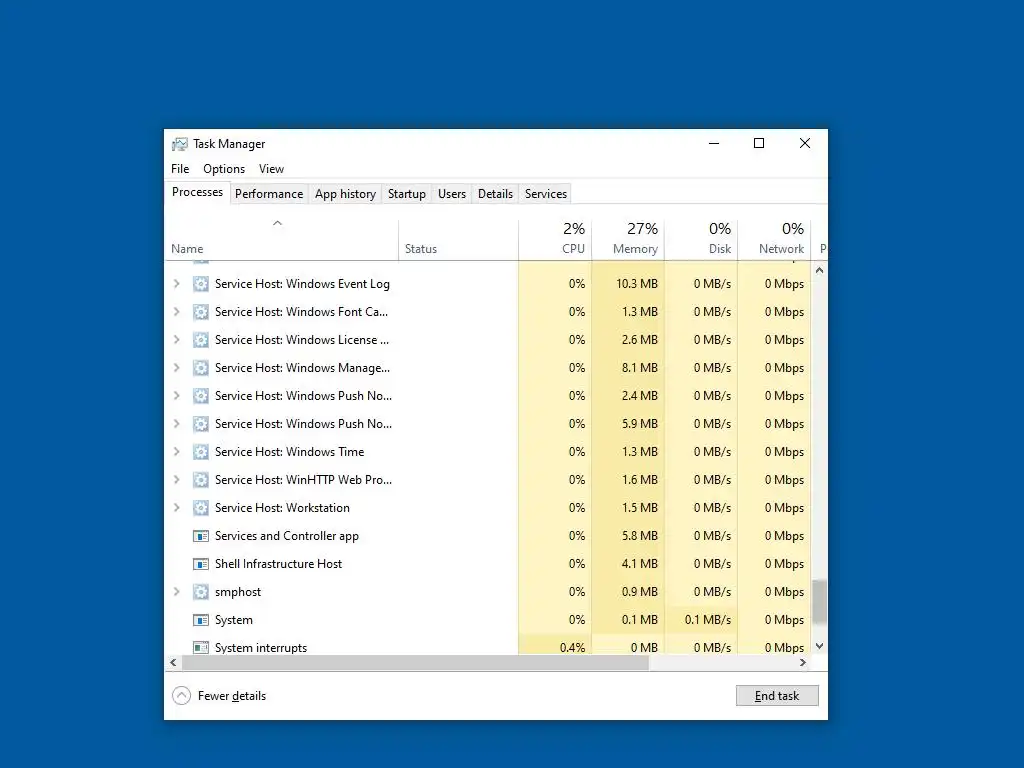This screenshot has height=768, width=1024.
Task: Select the Shell Infrastructure Host row text
Action: pos(278,564)
